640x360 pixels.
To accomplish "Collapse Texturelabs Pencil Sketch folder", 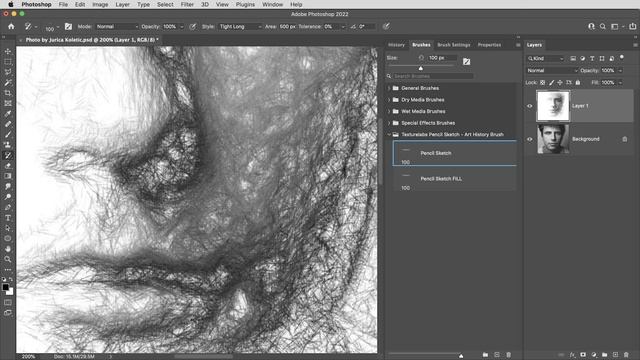I will click(389, 134).
